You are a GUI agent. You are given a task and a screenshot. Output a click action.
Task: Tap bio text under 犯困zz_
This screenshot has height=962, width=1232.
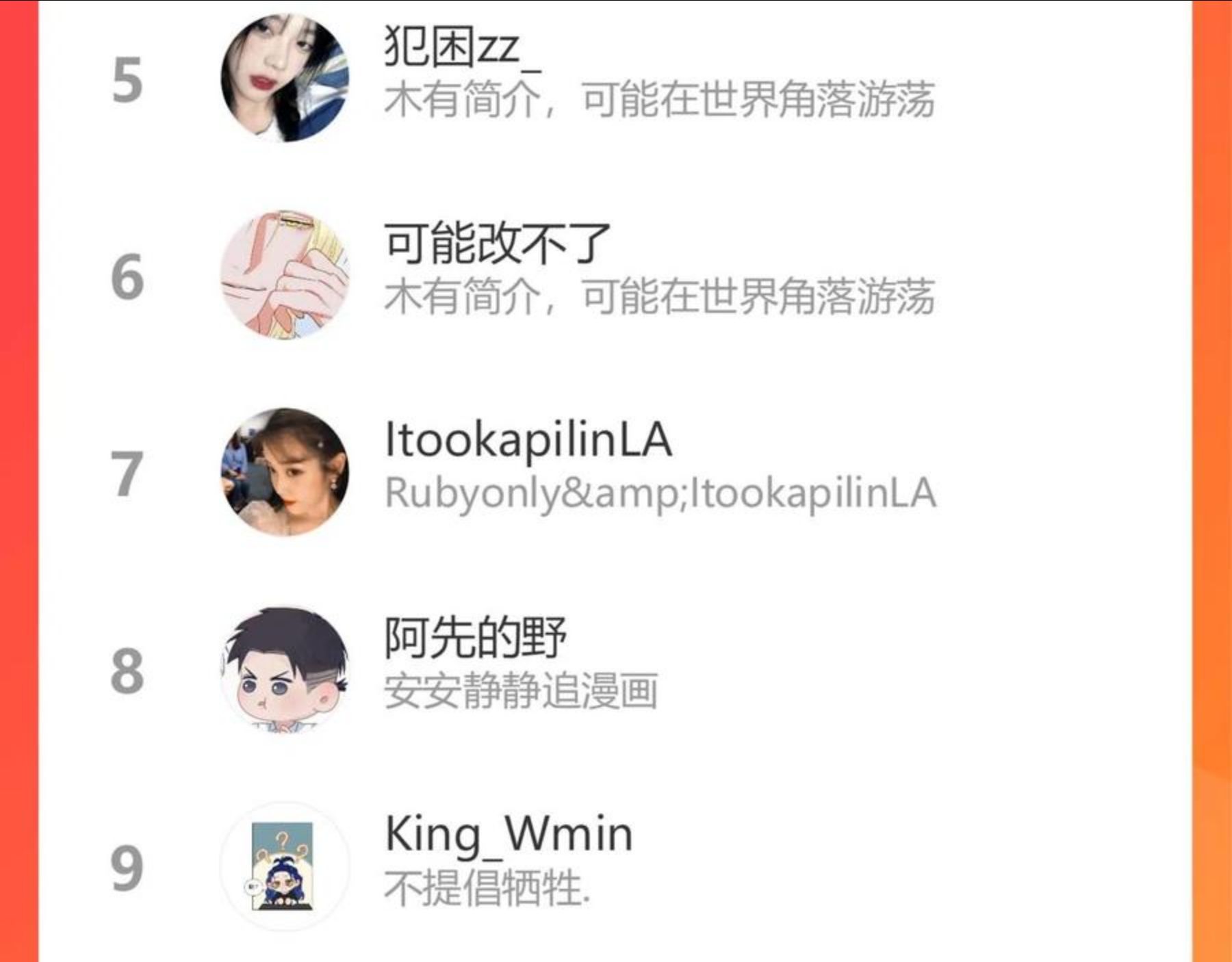[659, 100]
